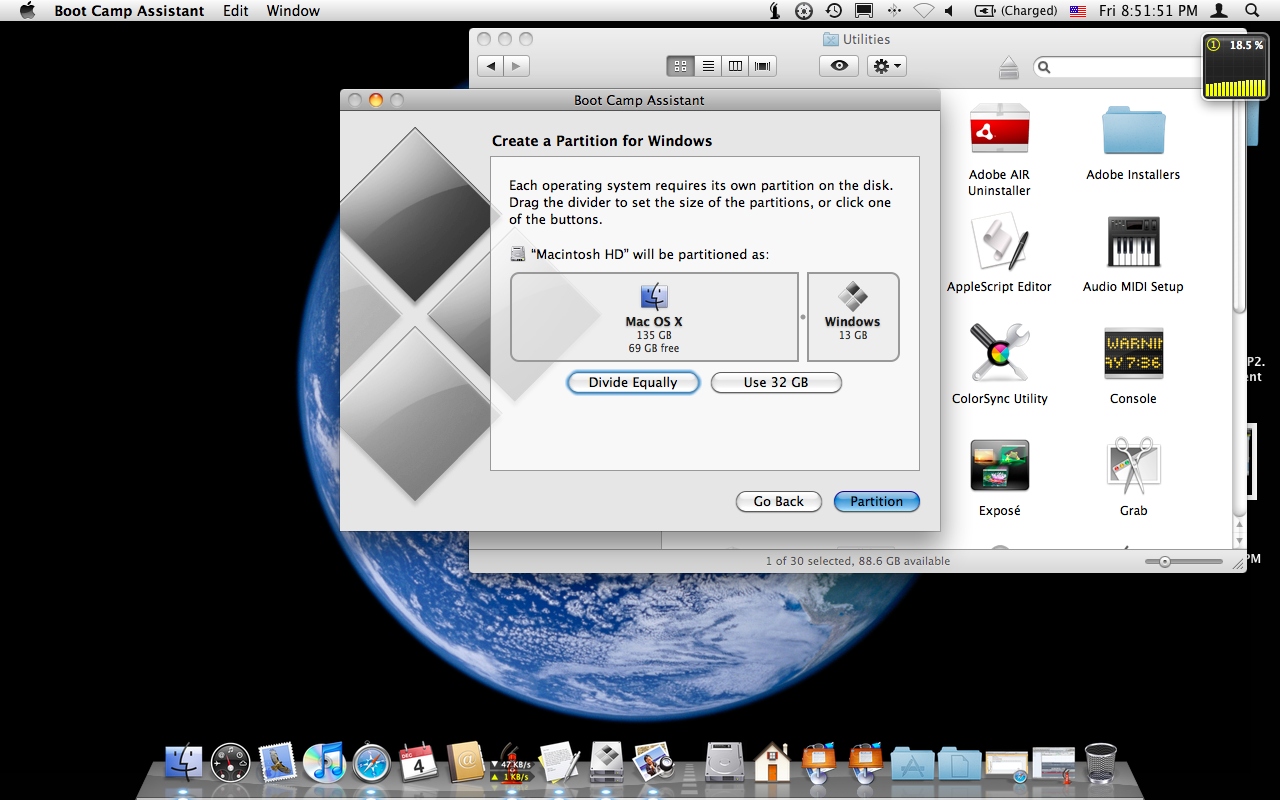Viewport: 1280px width, 800px height.
Task: Switch Finder to icon view
Action: tap(680, 66)
